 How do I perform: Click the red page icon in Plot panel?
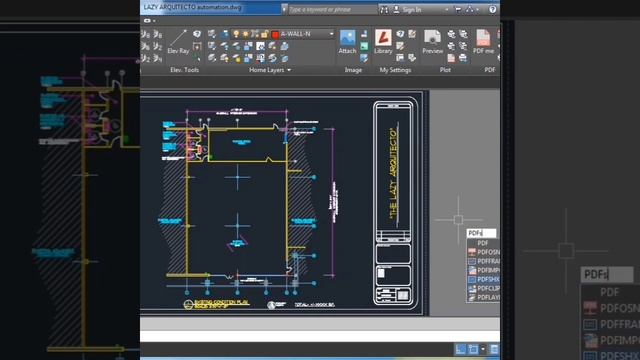pos(451,58)
